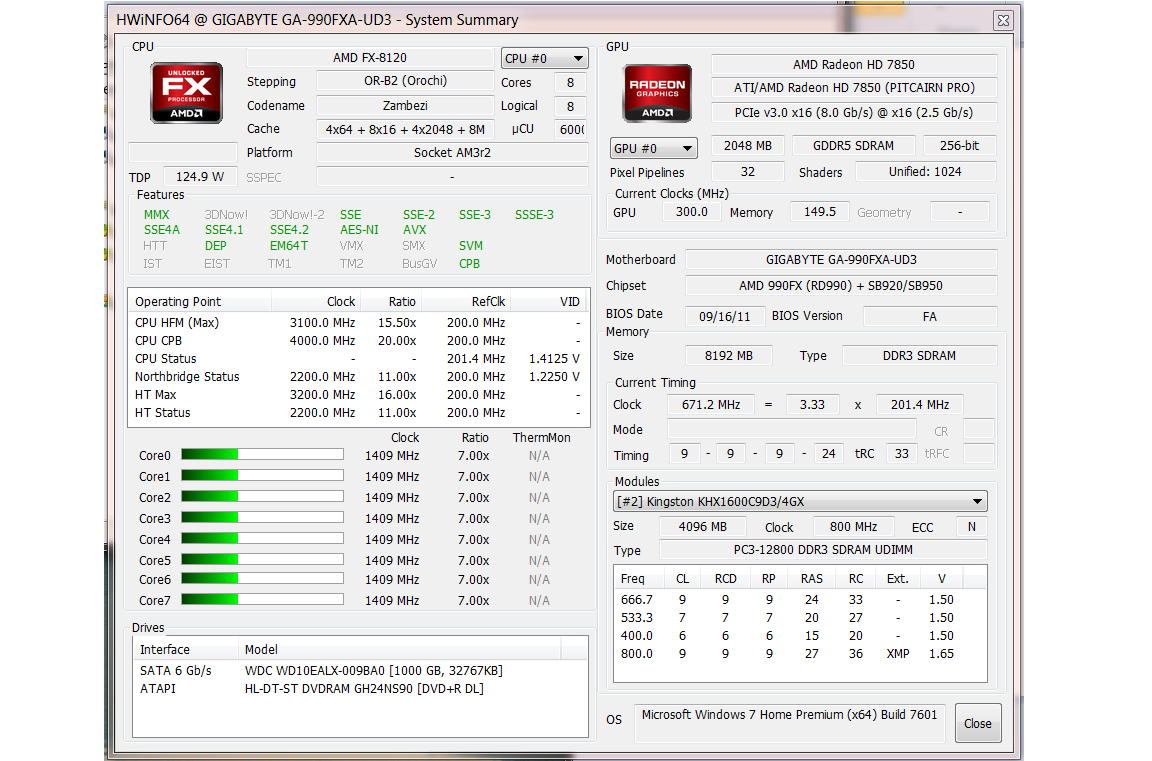Click the Radeon Graphics logo
1152x761 pixels.
pos(658,93)
